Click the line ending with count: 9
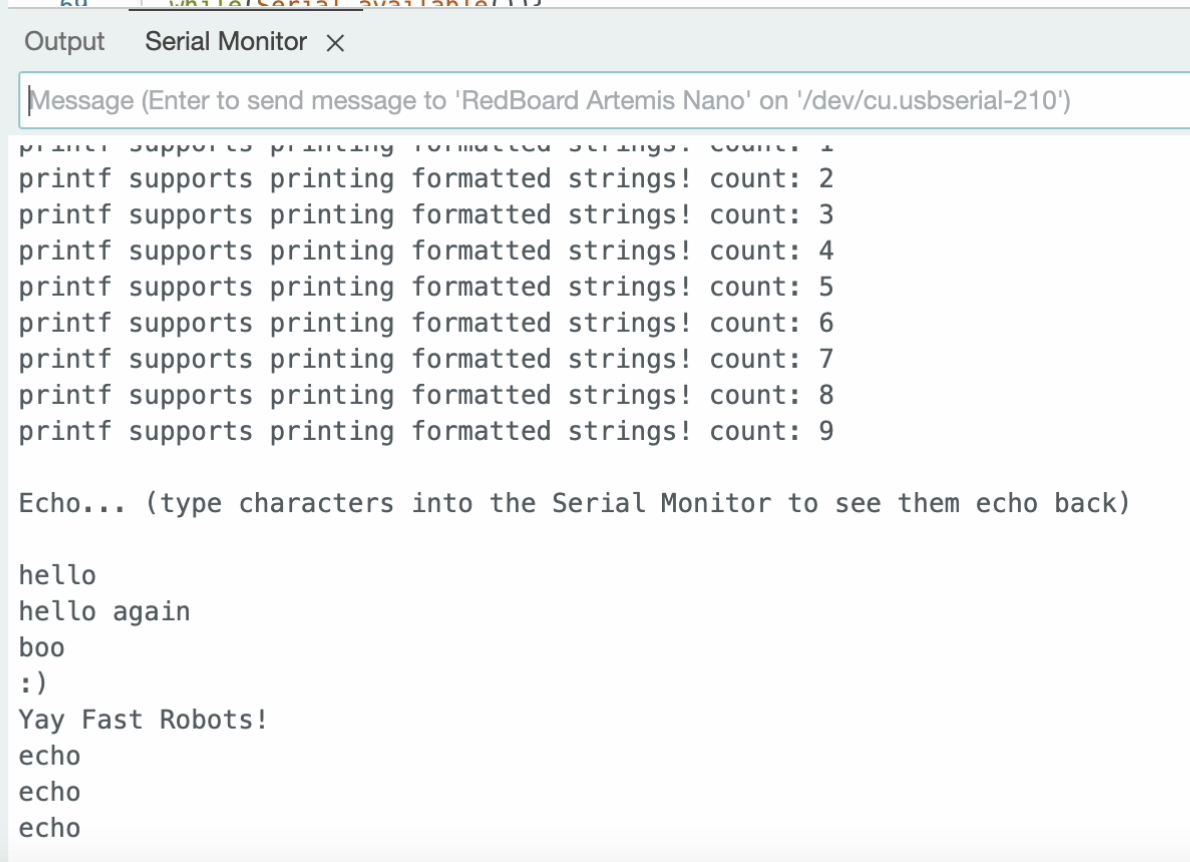Viewport: 1190px width, 862px height. (x=426, y=432)
